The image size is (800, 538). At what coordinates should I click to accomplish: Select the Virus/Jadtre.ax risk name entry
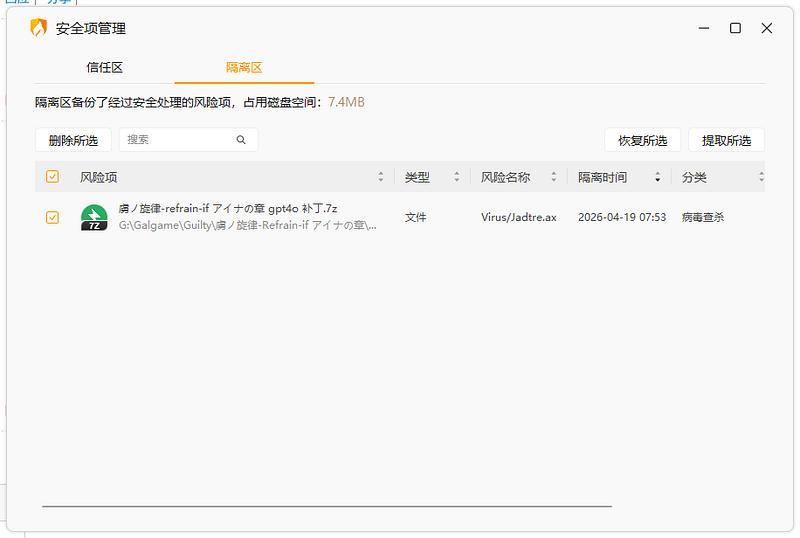[x=518, y=217]
